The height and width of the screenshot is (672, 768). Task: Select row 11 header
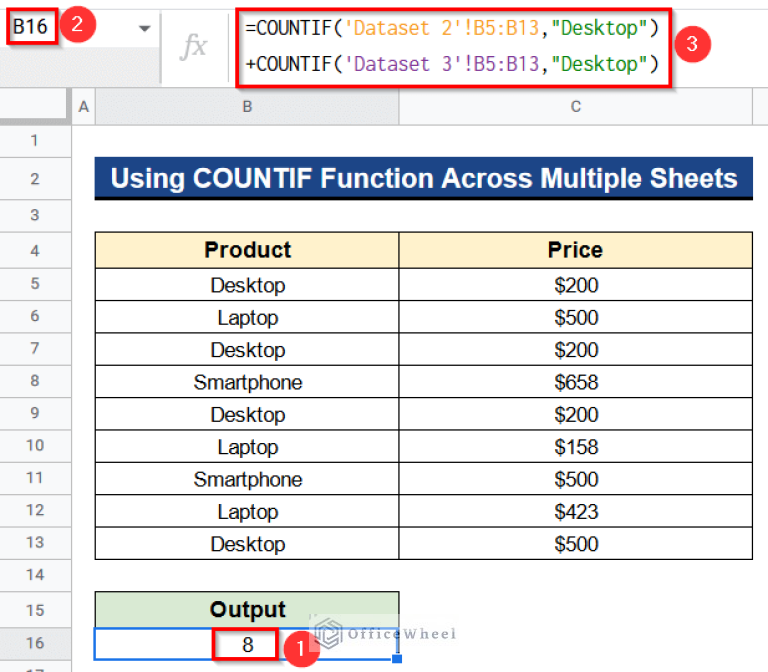click(x=35, y=478)
